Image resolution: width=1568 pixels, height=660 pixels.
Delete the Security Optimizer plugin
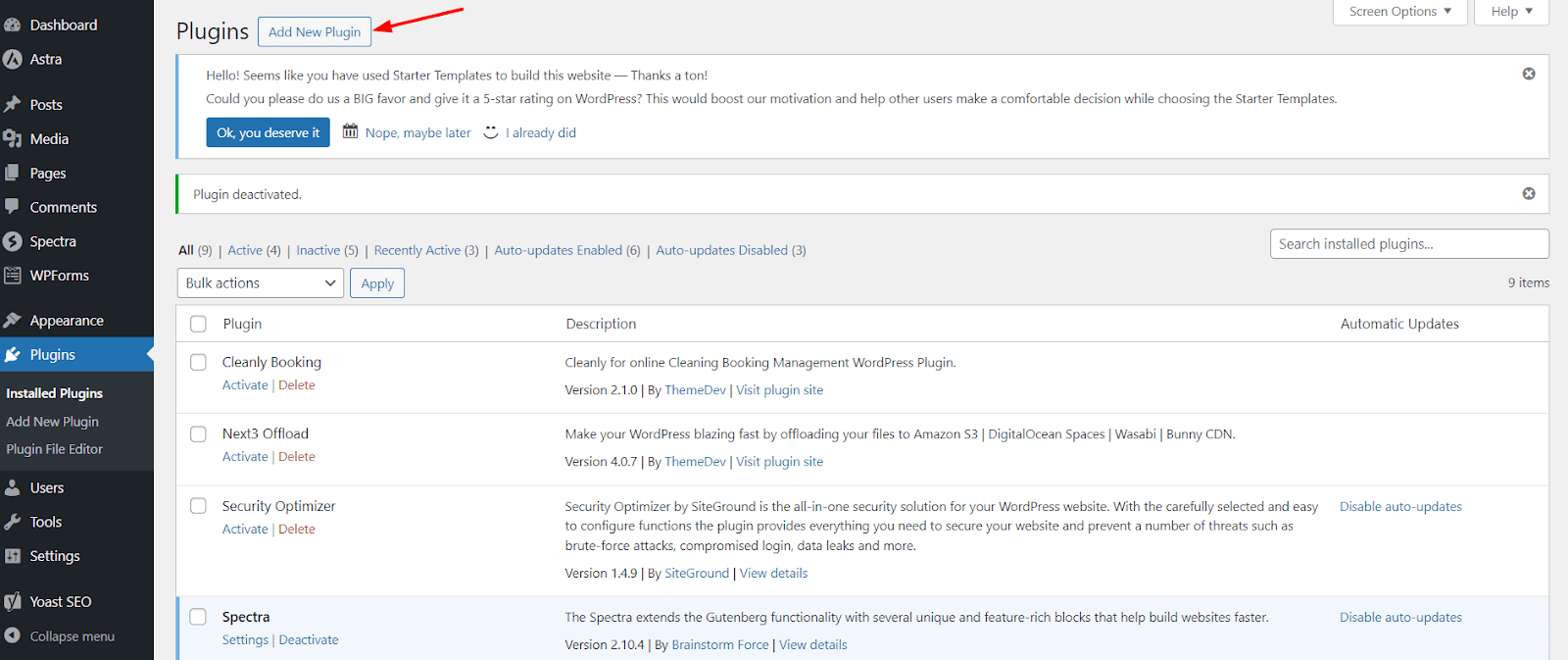(297, 530)
